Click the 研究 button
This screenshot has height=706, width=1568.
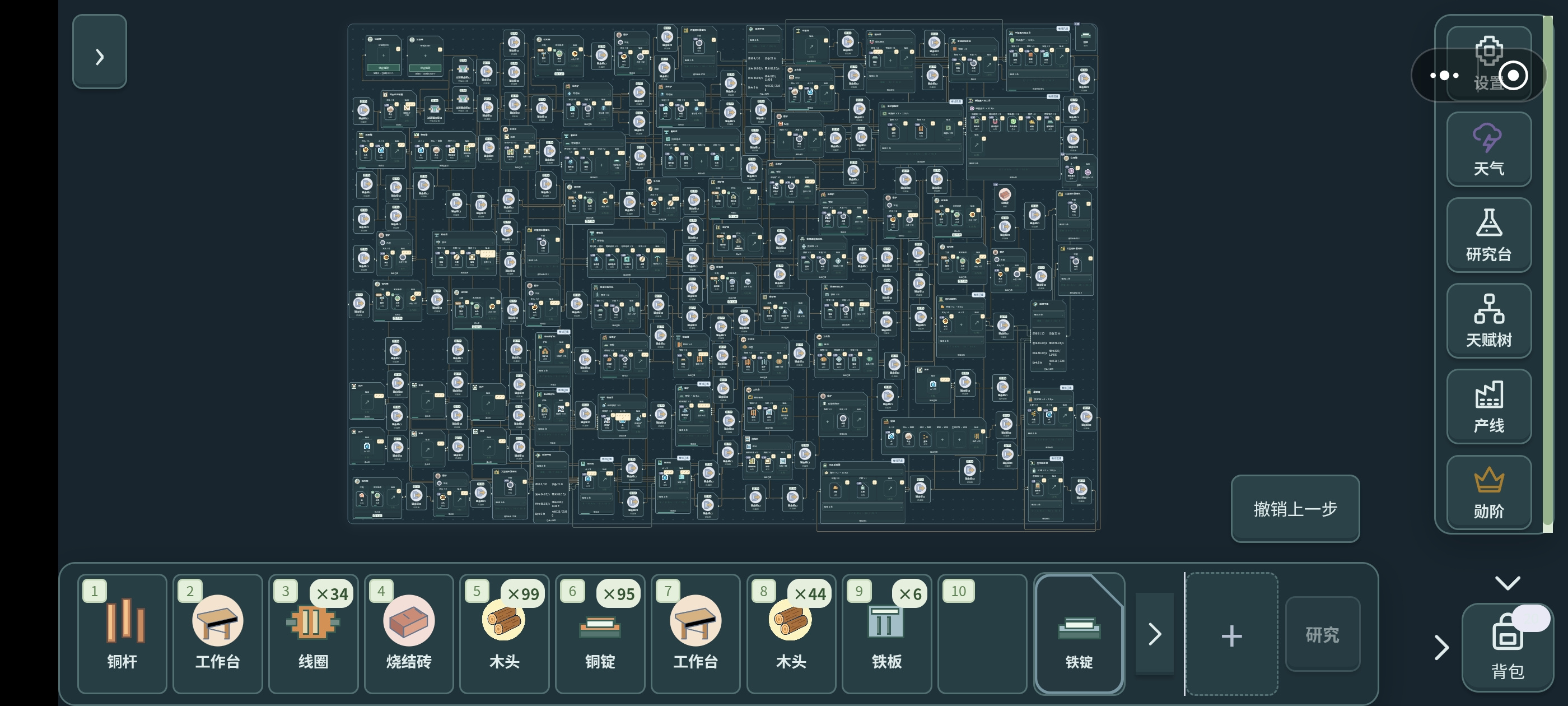click(x=1322, y=634)
